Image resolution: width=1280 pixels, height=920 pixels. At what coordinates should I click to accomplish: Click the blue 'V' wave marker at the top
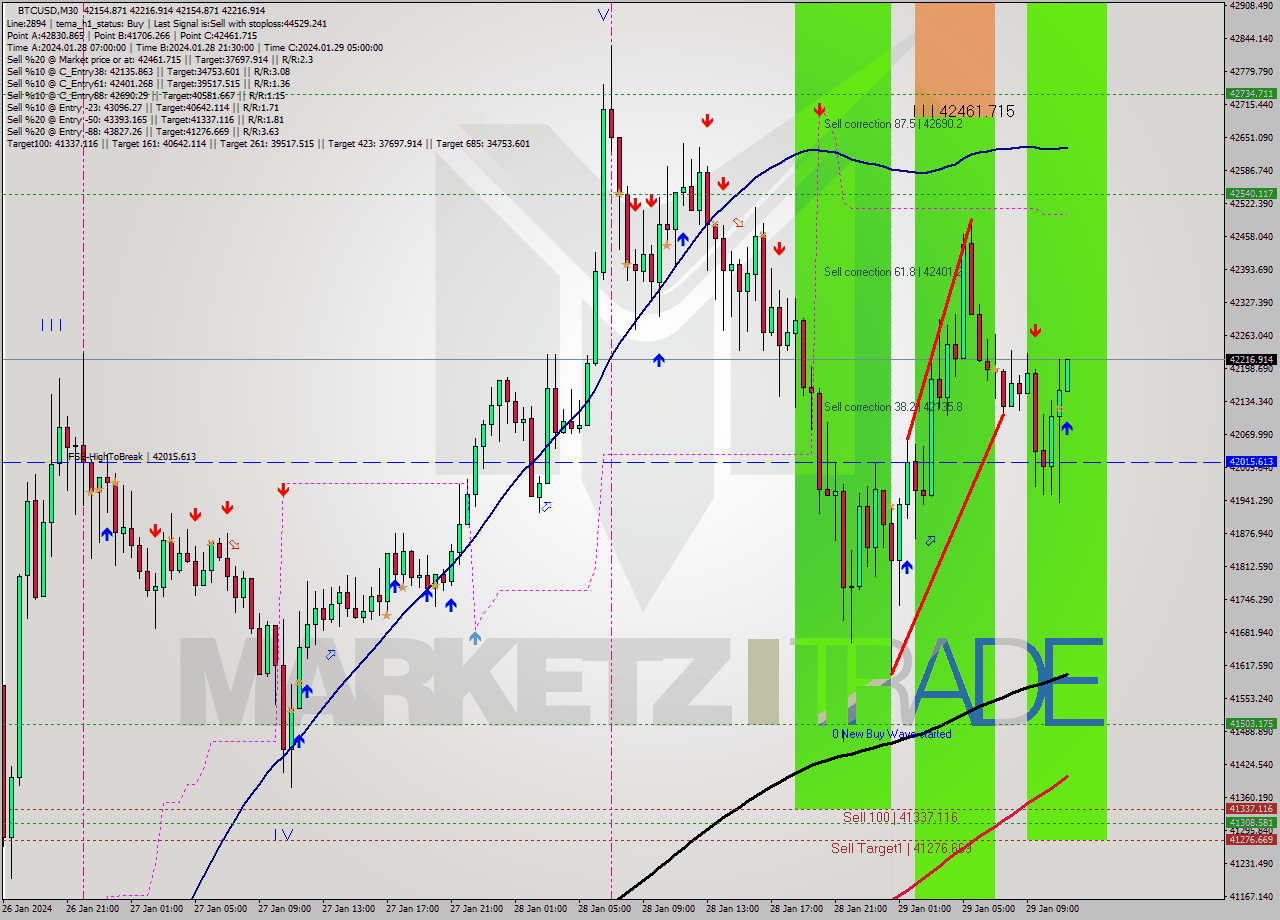602,14
